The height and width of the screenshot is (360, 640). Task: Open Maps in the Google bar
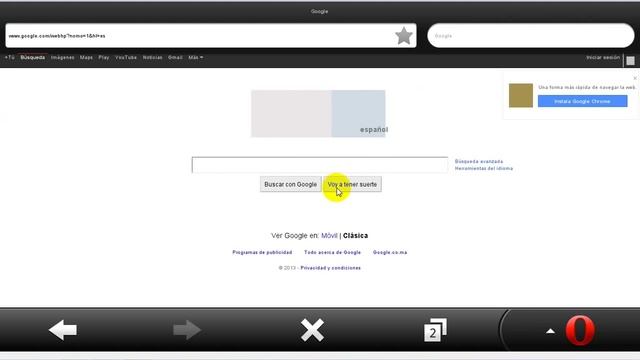86,58
